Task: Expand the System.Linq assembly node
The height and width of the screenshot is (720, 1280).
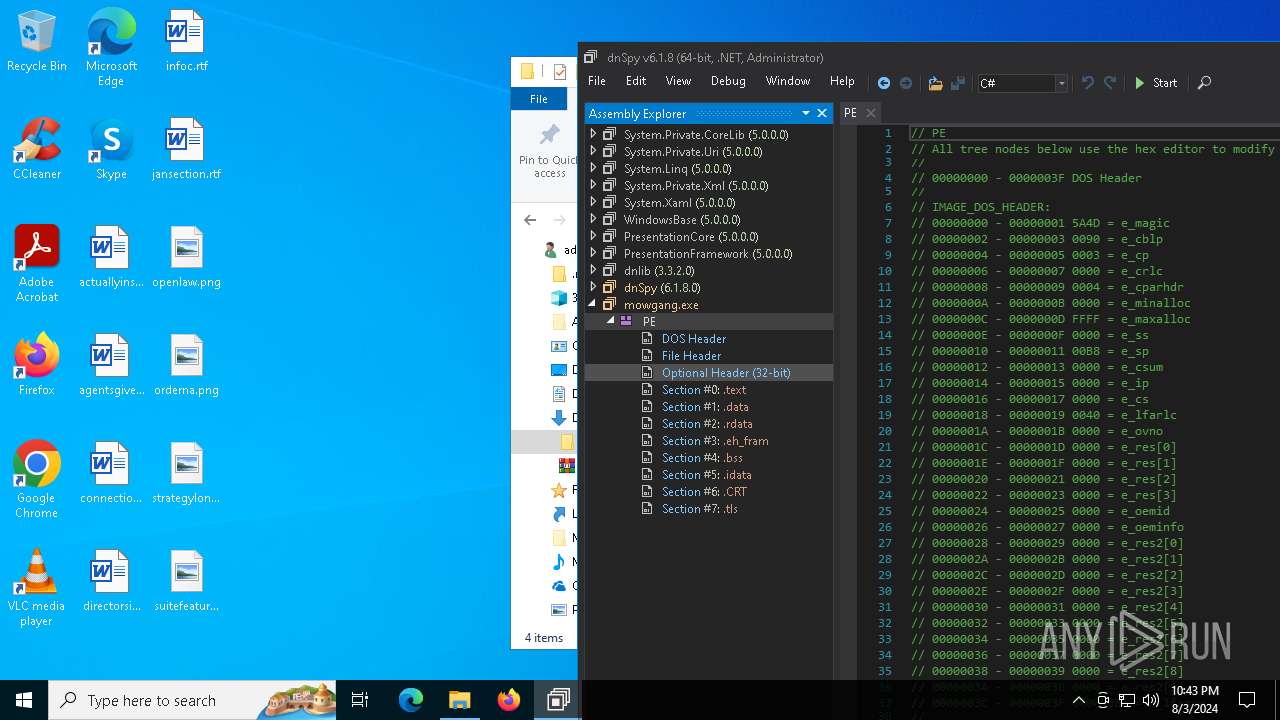Action: (x=593, y=168)
